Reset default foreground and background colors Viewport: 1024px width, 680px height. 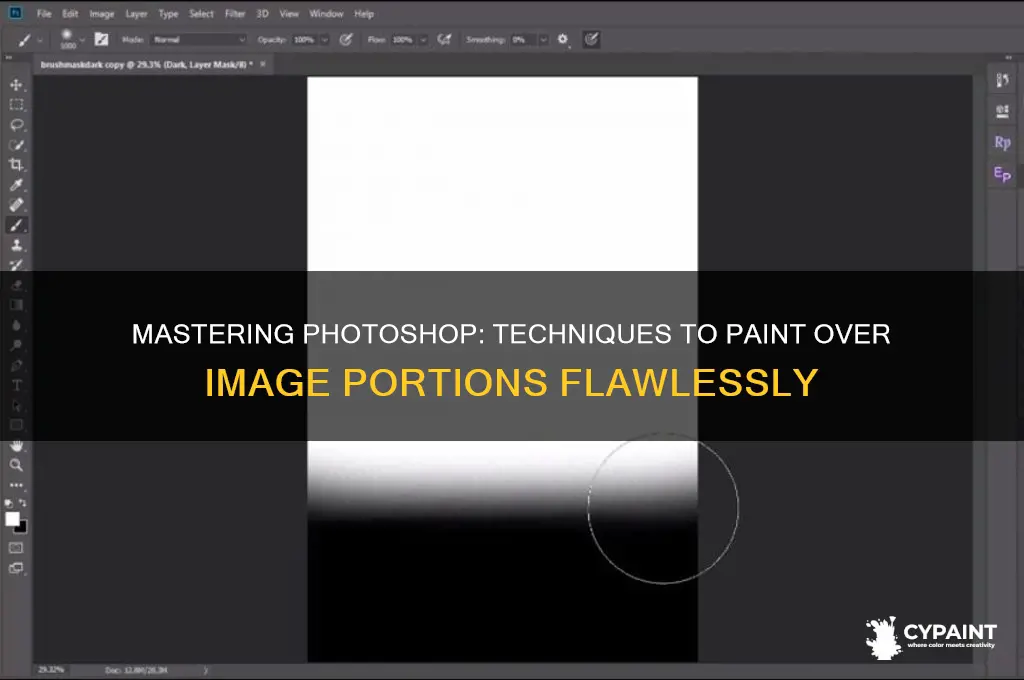tap(8, 503)
